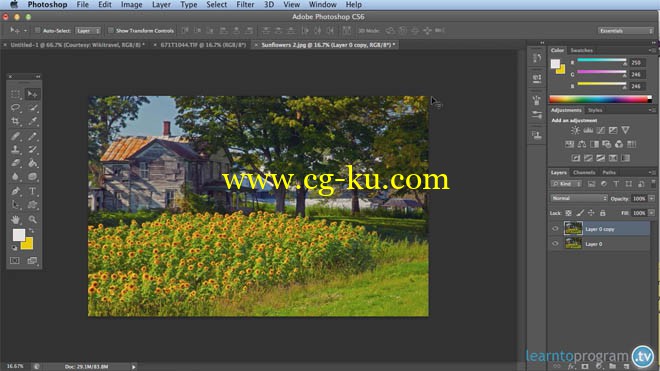The height and width of the screenshot is (371, 660).
Task: Select the Brush tool
Action: pos(32,136)
